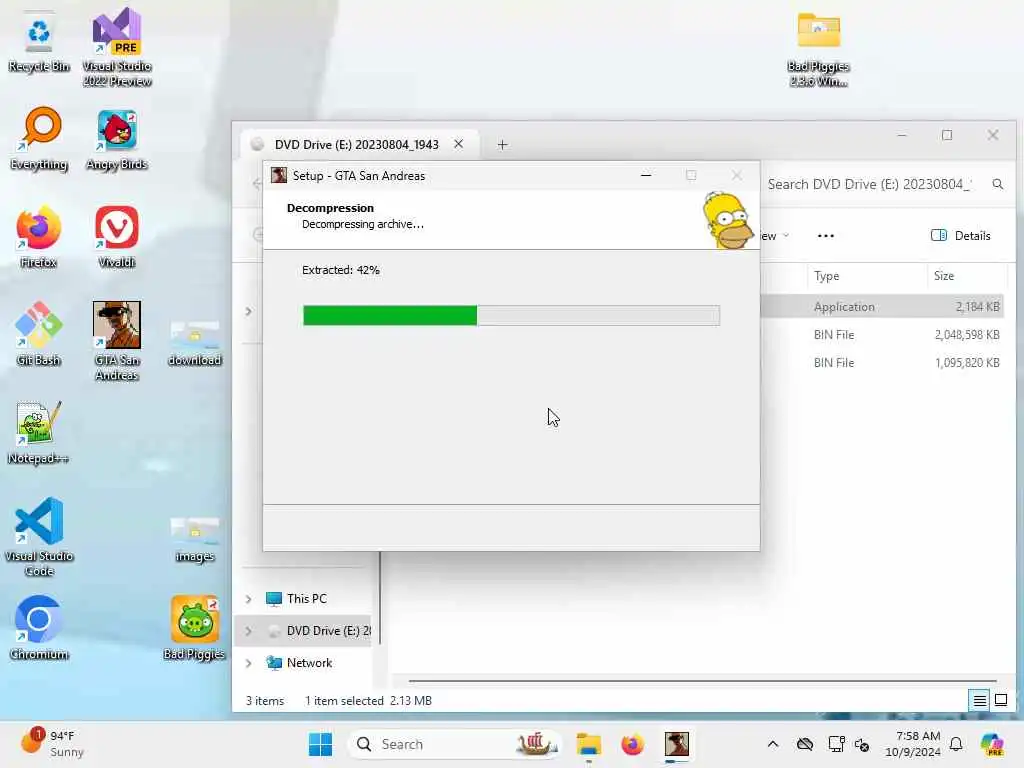Viewport: 1024px width, 768px height.
Task: Click the horizontal scrollbar in Explorer
Action: (x=703, y=681)
